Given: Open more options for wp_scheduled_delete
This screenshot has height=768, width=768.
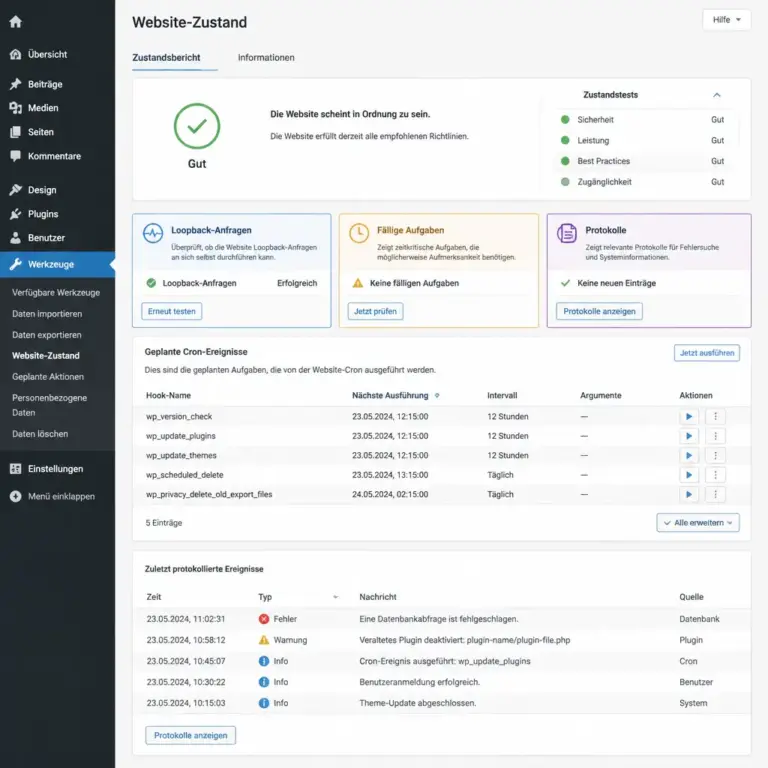Looking at the screenshot, I should [x=716, y=475].
